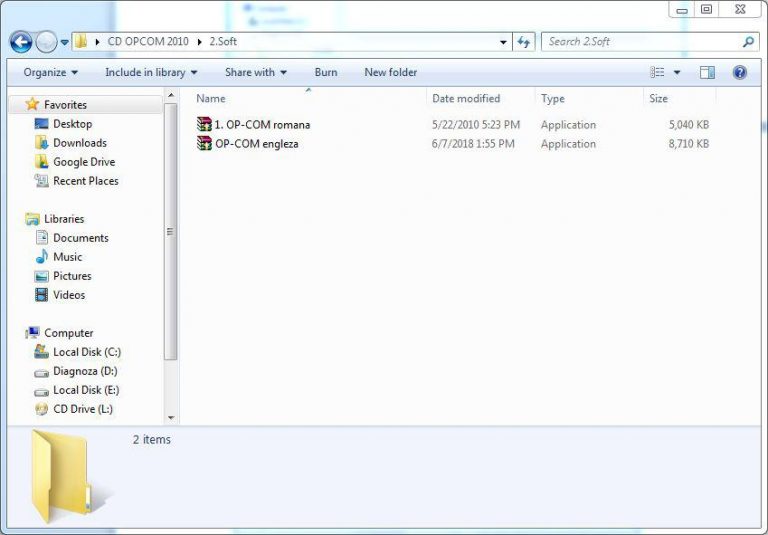Click Application type of OP-COM engleza
The width and height of the screenshot is (768, 535).
point(568,144)
